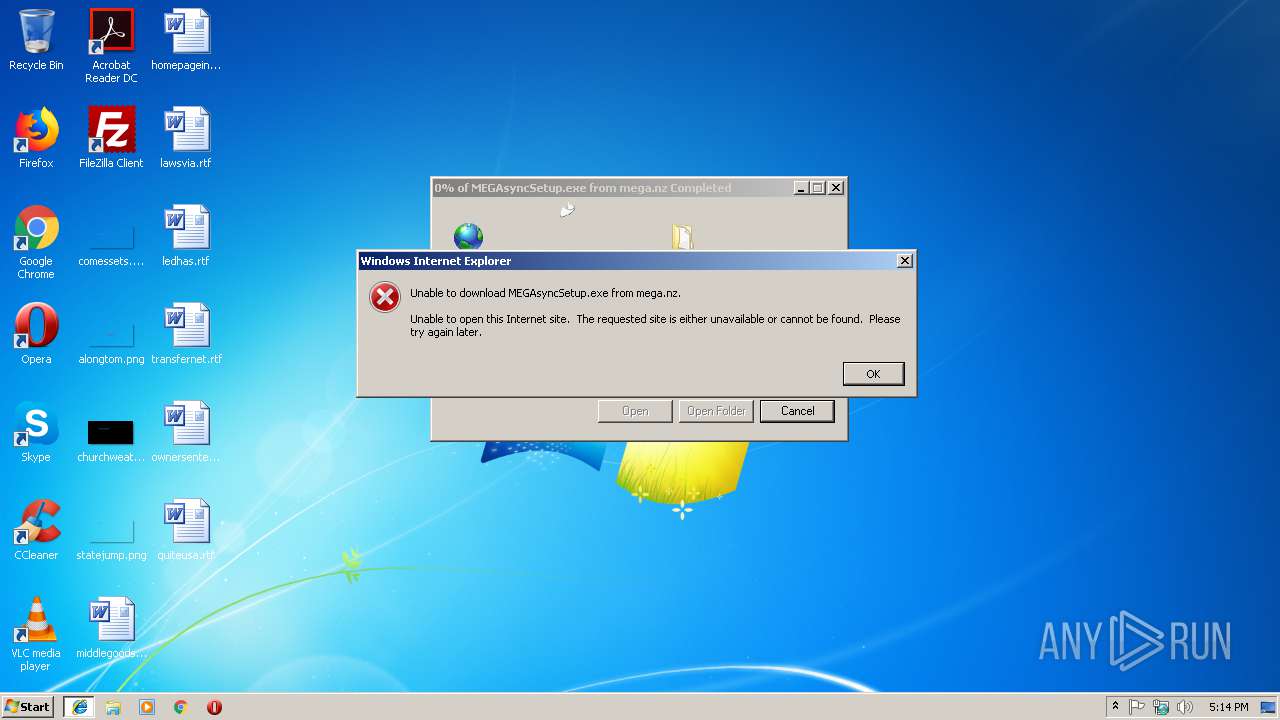Click Cancel in the download window

[797, 411]
